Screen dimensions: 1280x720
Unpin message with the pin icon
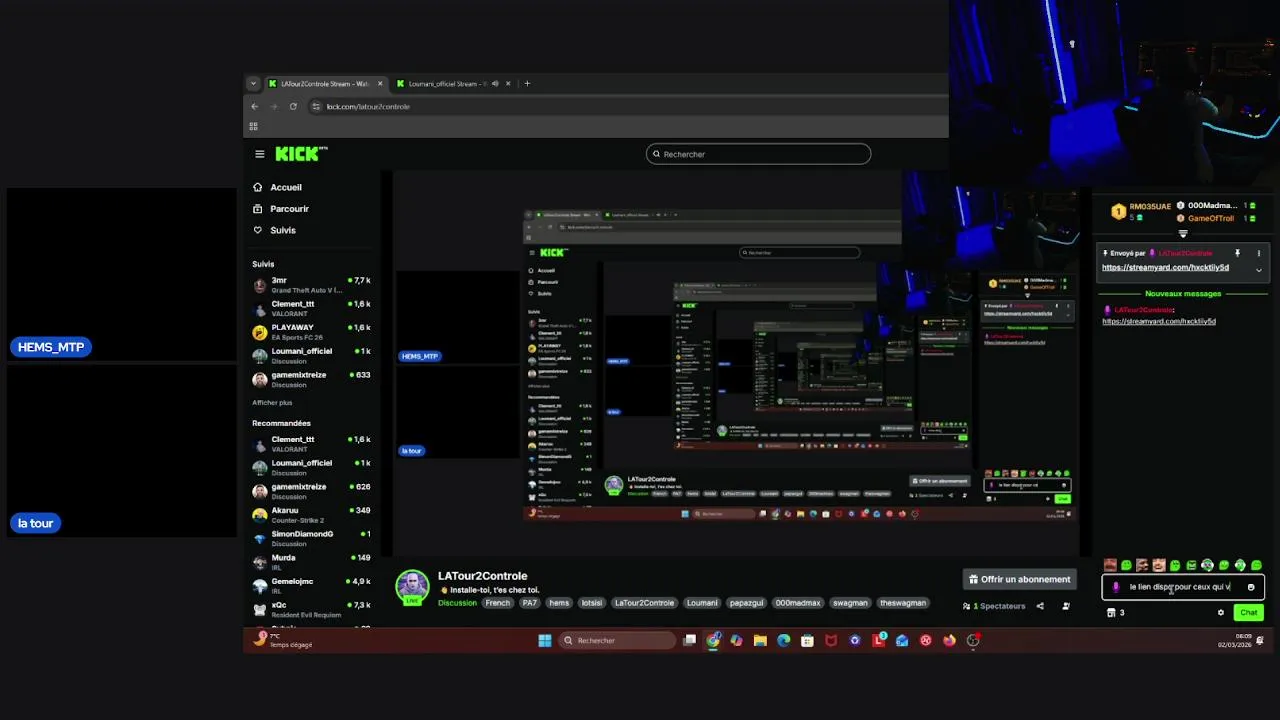click(x=1237, y=254)
